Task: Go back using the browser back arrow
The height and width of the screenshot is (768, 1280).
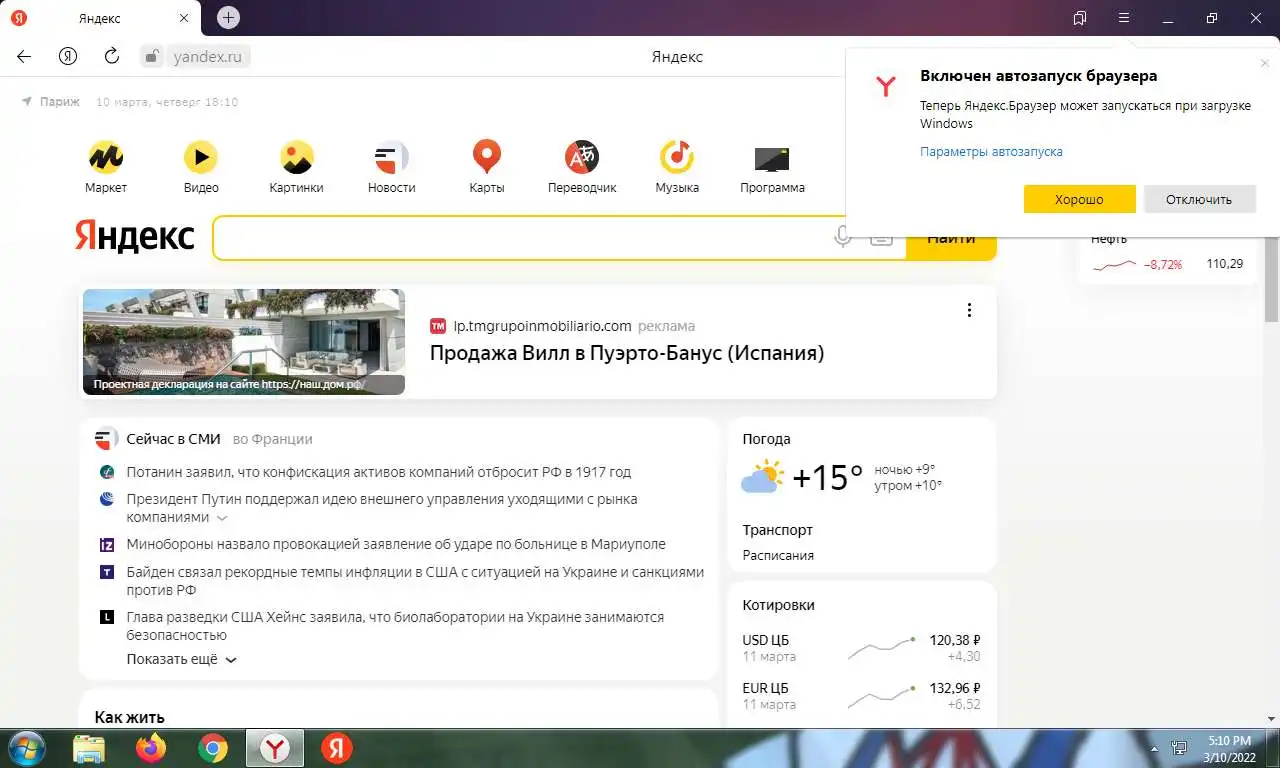Action: coord(24,56)
